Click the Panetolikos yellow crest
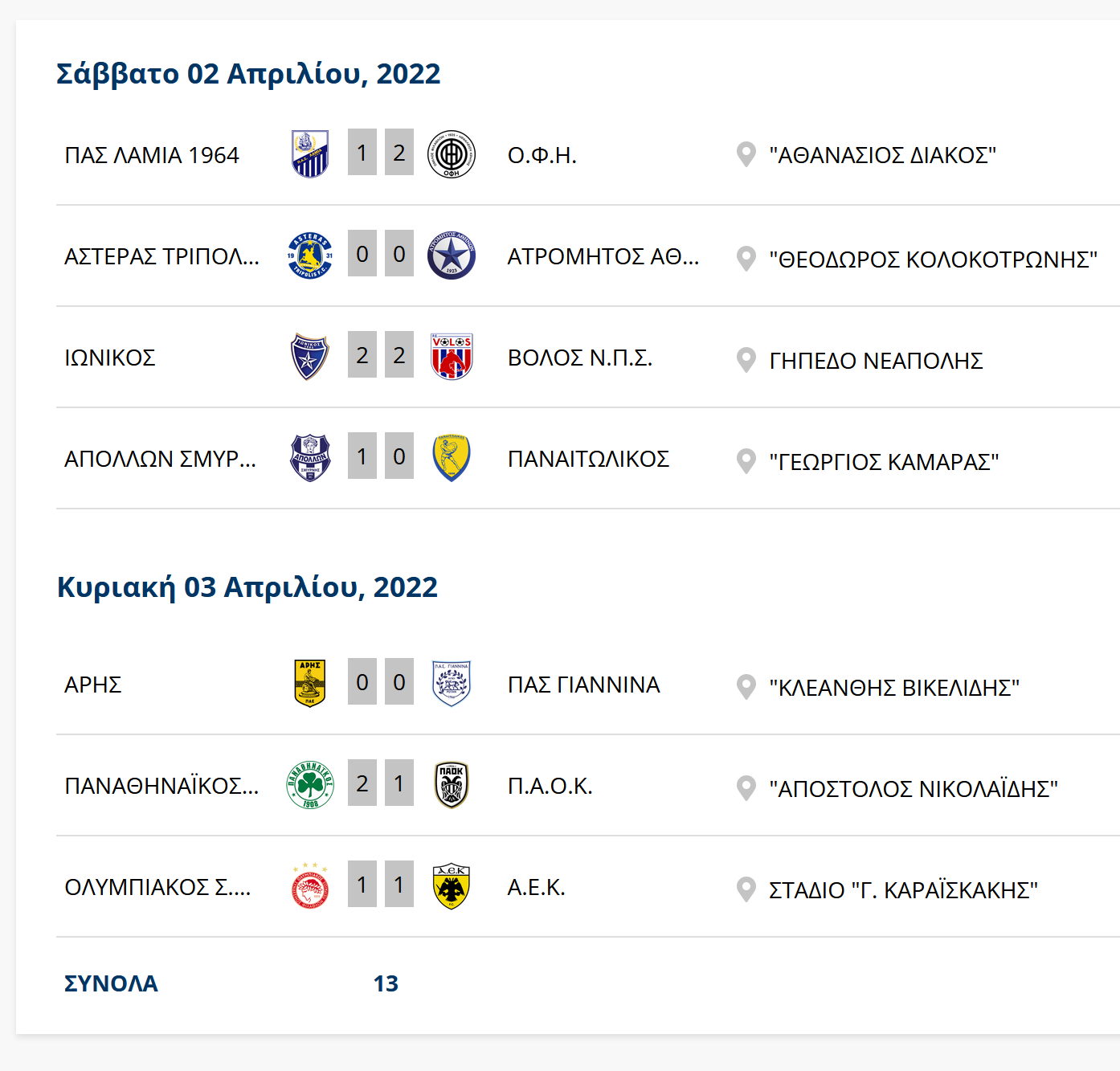Image resolution: width=1120 pixels, height=1071 pixels. [452, 458]
